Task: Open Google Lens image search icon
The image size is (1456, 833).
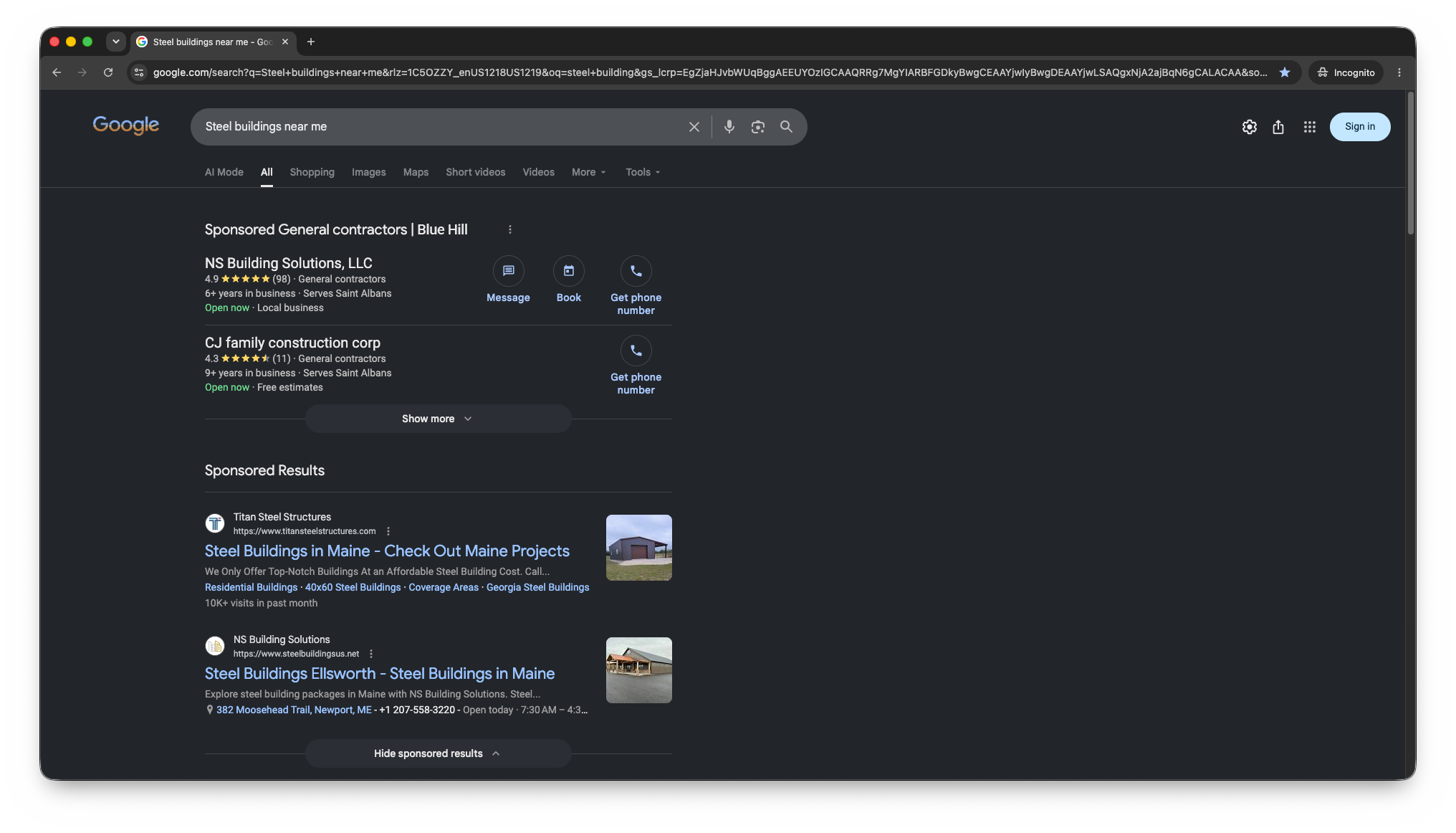Action: pos(757,127)
